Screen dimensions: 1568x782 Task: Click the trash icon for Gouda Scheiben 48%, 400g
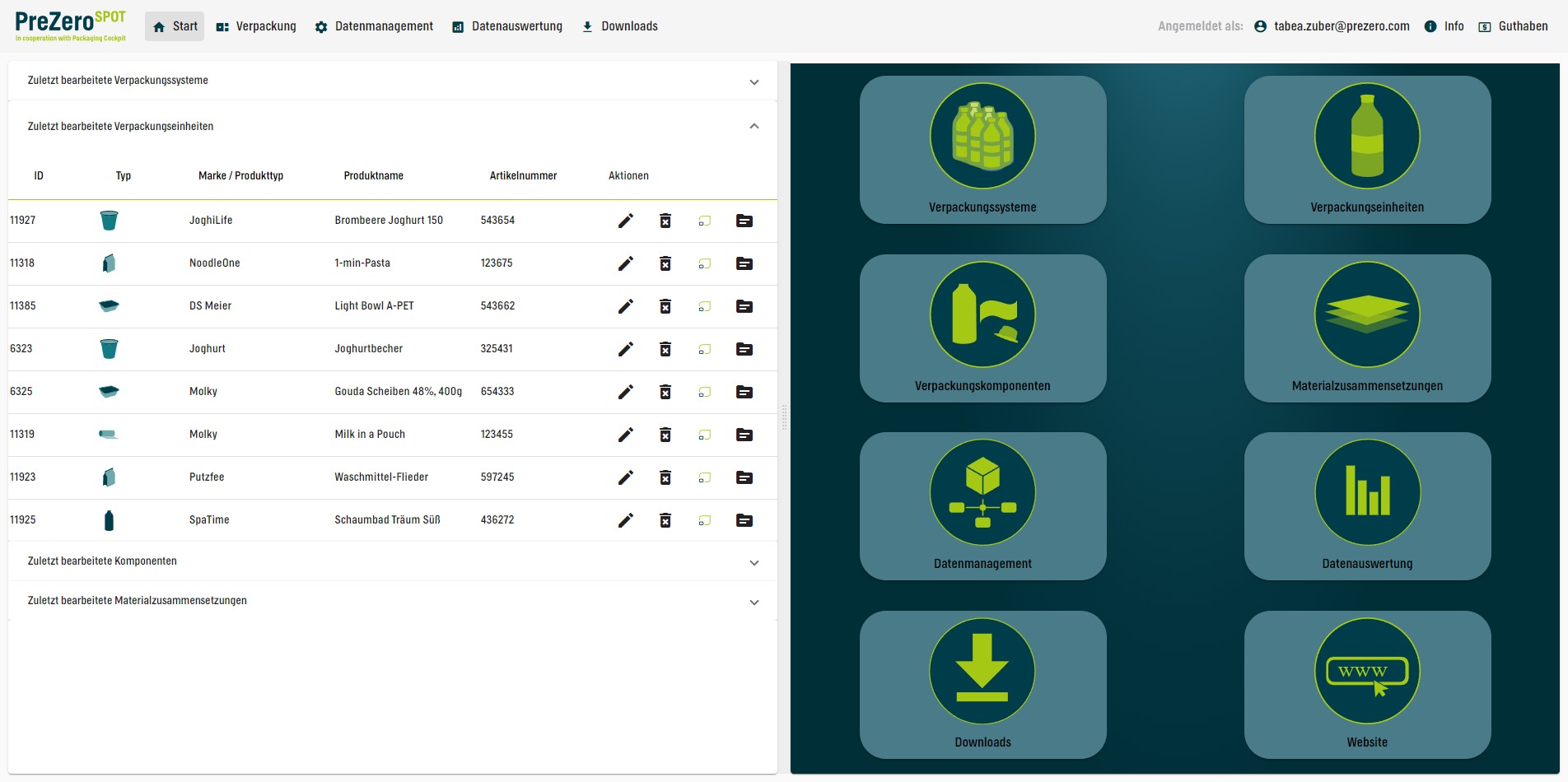pos(665,392)
